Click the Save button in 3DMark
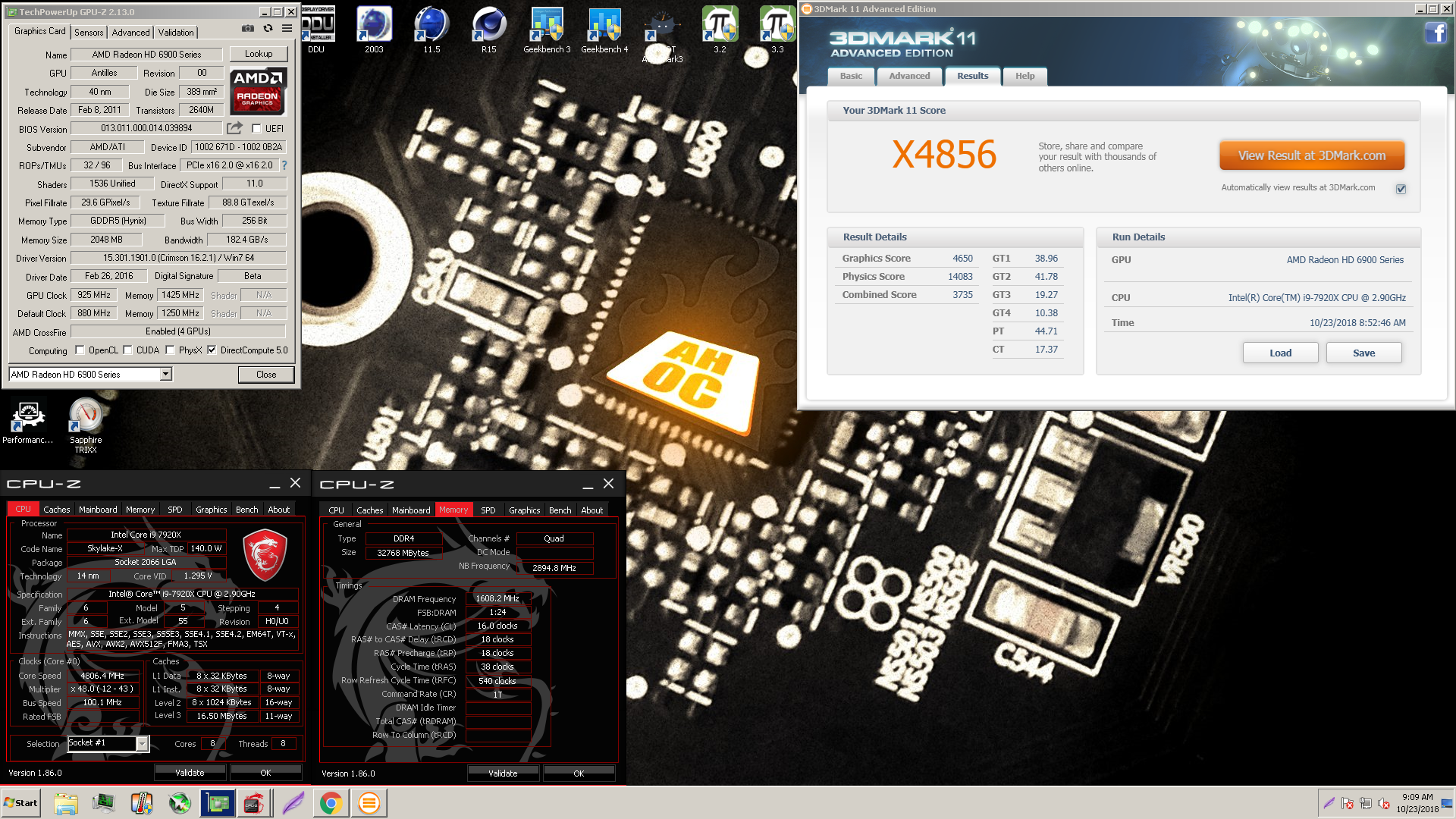 point(1363,353)
